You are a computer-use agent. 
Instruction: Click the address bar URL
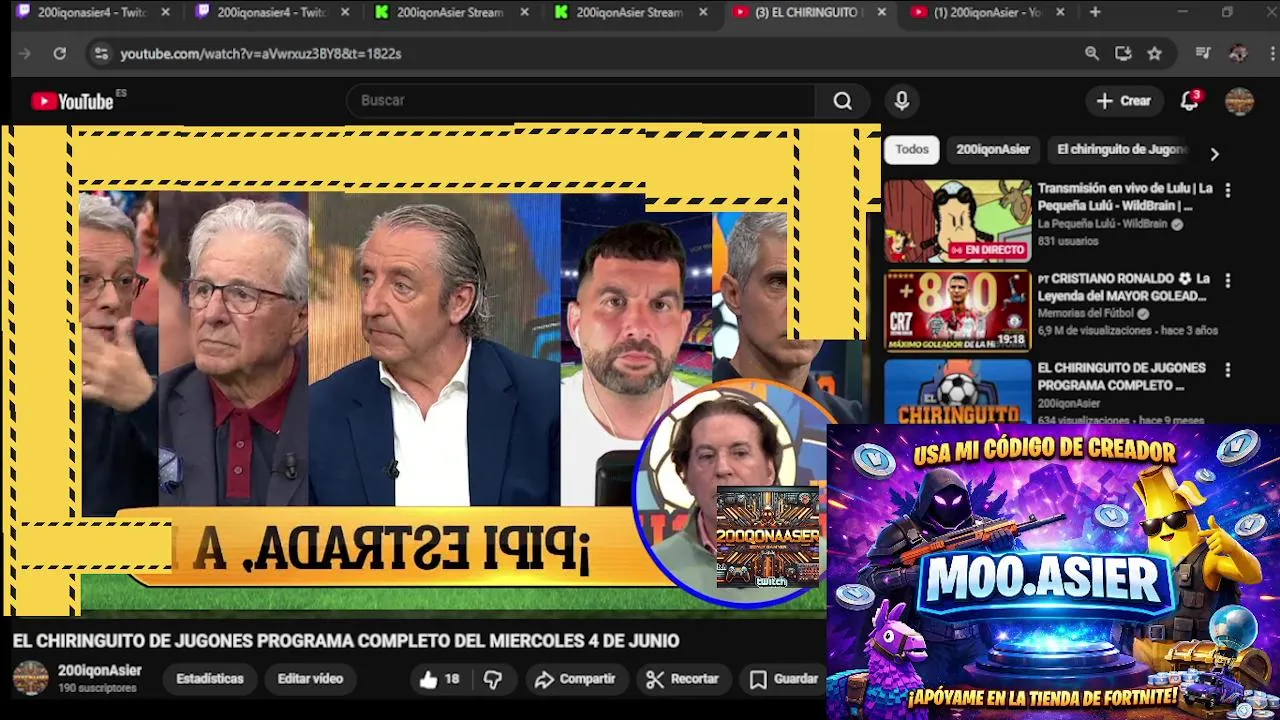pyautogui.click(x=261, y=54)
